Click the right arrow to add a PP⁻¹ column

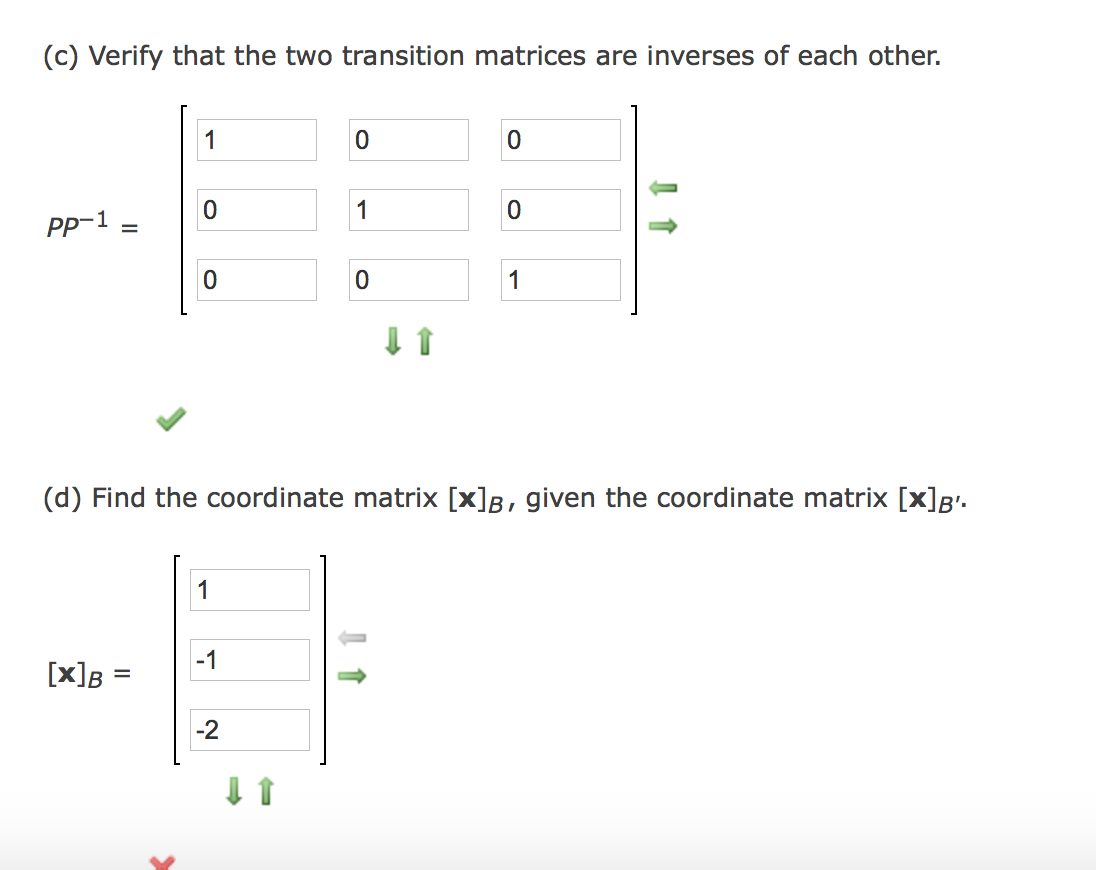click(663, 226)
